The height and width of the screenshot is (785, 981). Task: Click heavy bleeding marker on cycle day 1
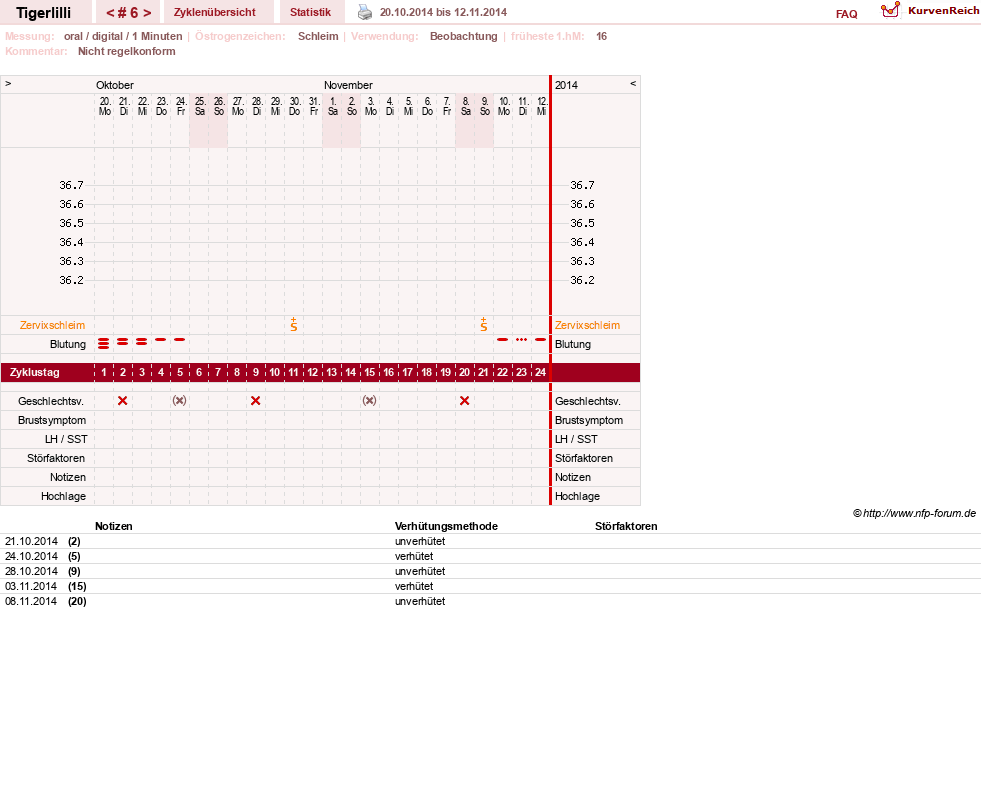coord(104,343)
